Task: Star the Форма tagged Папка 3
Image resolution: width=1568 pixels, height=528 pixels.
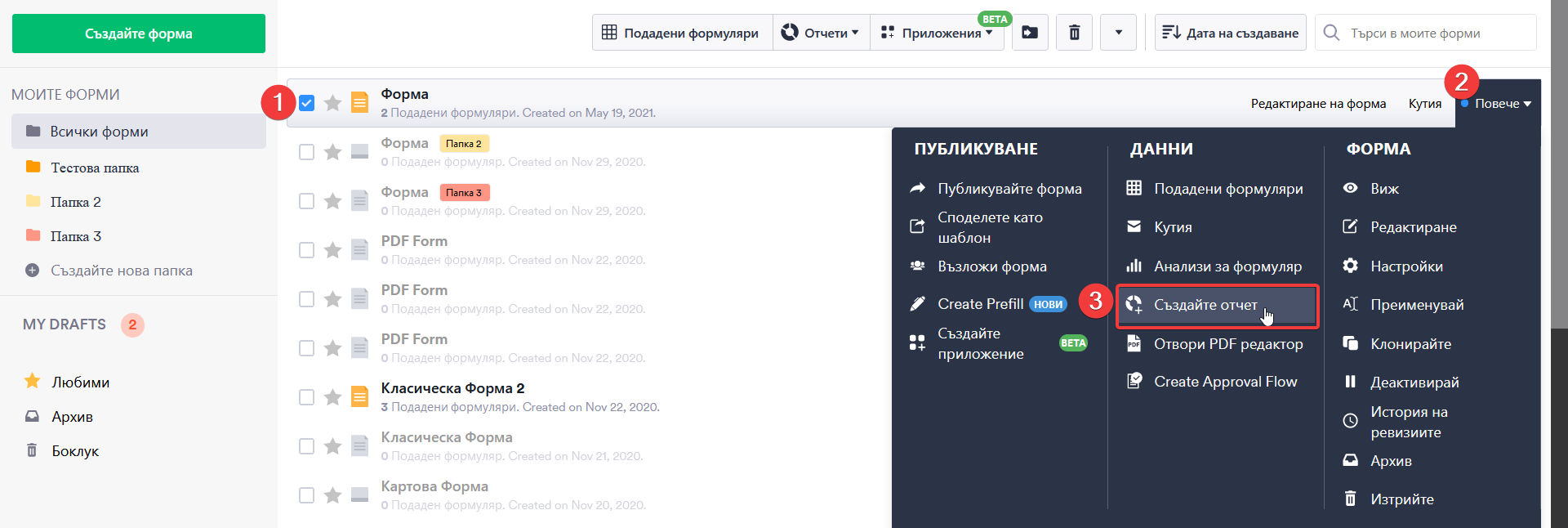Action: (x=332, y=201)
